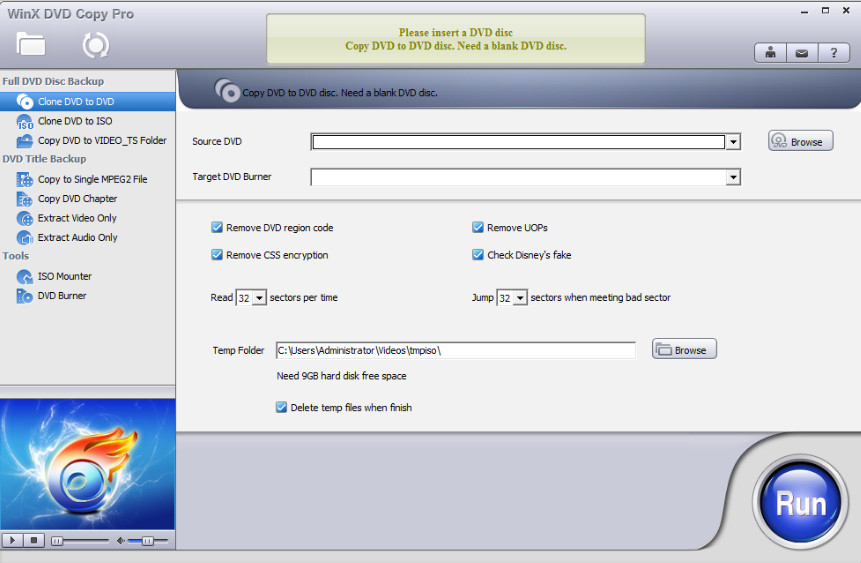Click the ISO Mounter icon
This screenshot has height=563, width=861.
[x=25, y=277]
